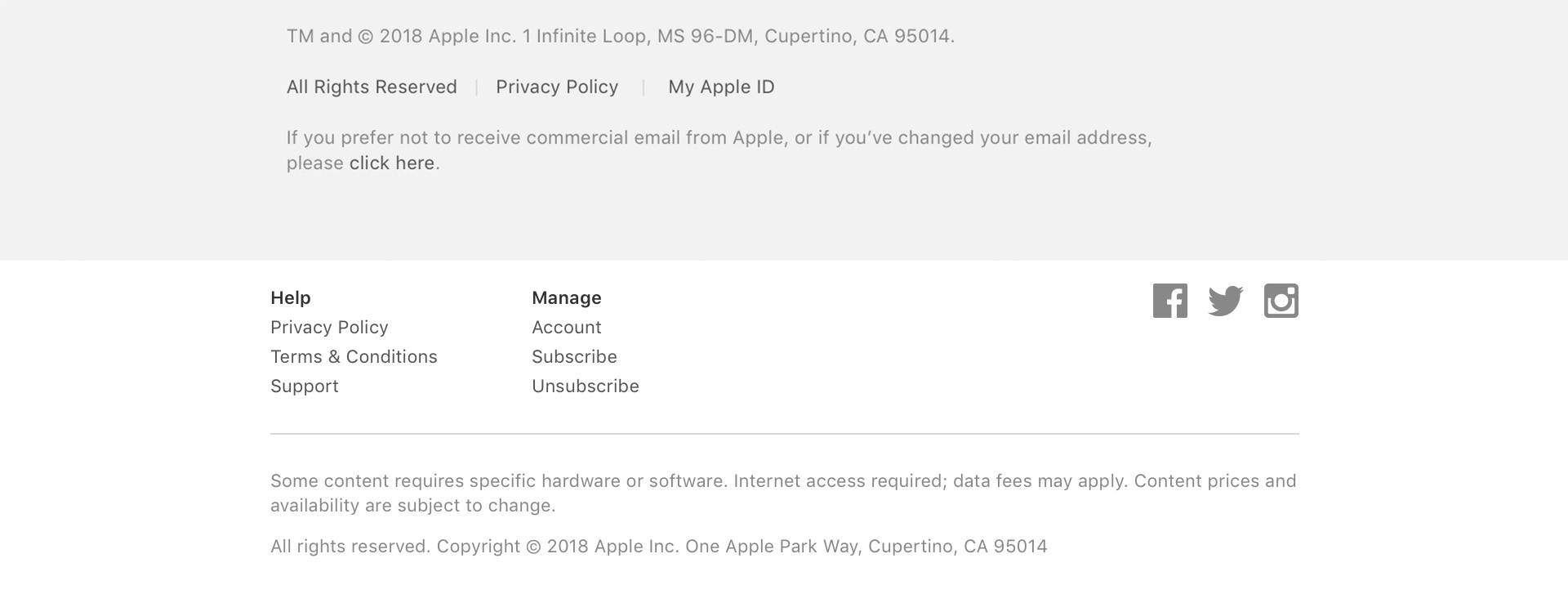The width and height of the screenshot is (1568, 594).
Task: Open the Privacy Policy under Help
Action: click(x=328, y=327)
